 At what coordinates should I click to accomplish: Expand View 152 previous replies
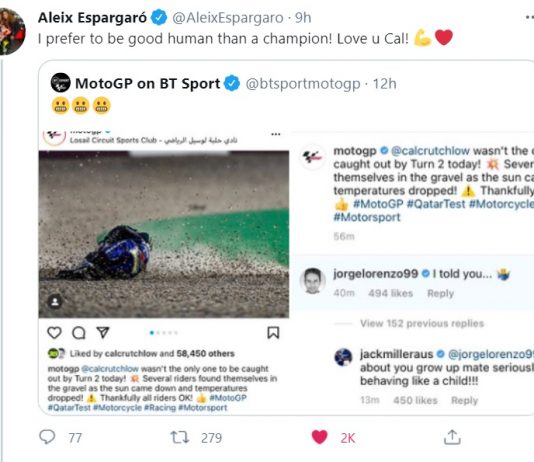422,323
